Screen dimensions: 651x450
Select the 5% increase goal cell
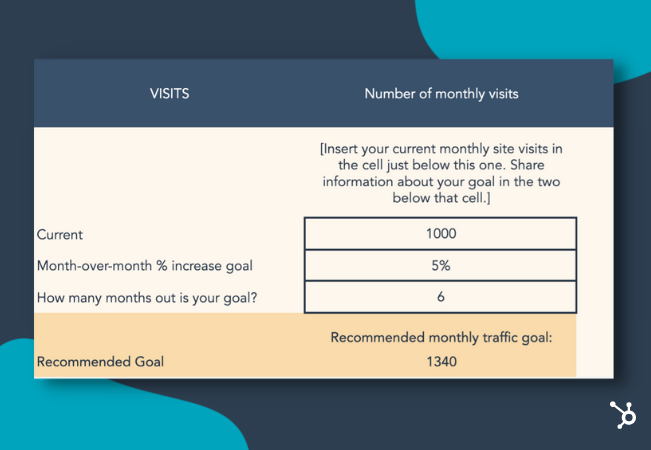(441, 265)
